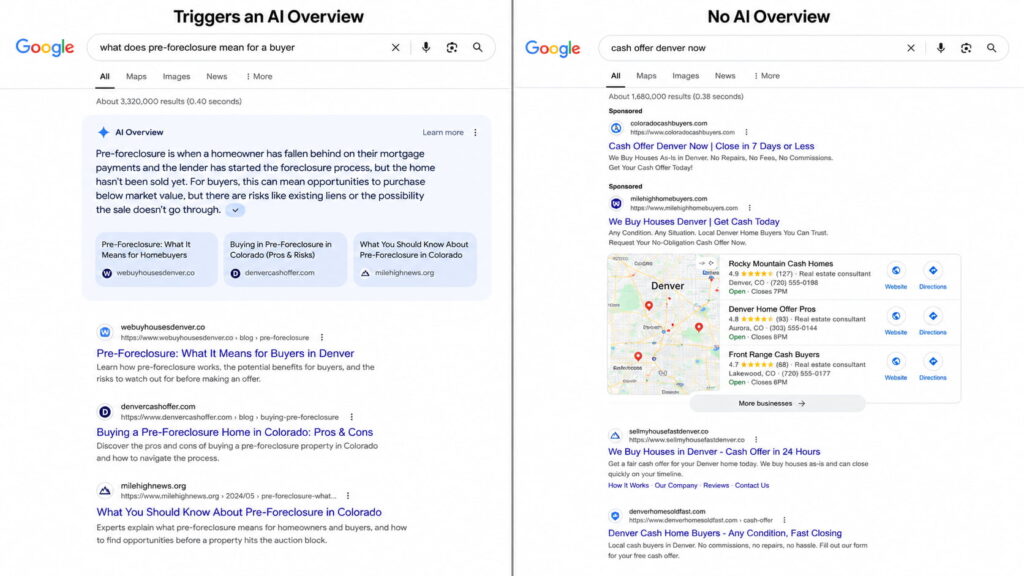This screenshot has height=576, width=1024.
Task: Click Contact Us sitelink
Action: pyautogui.click(x=752, y=486)
